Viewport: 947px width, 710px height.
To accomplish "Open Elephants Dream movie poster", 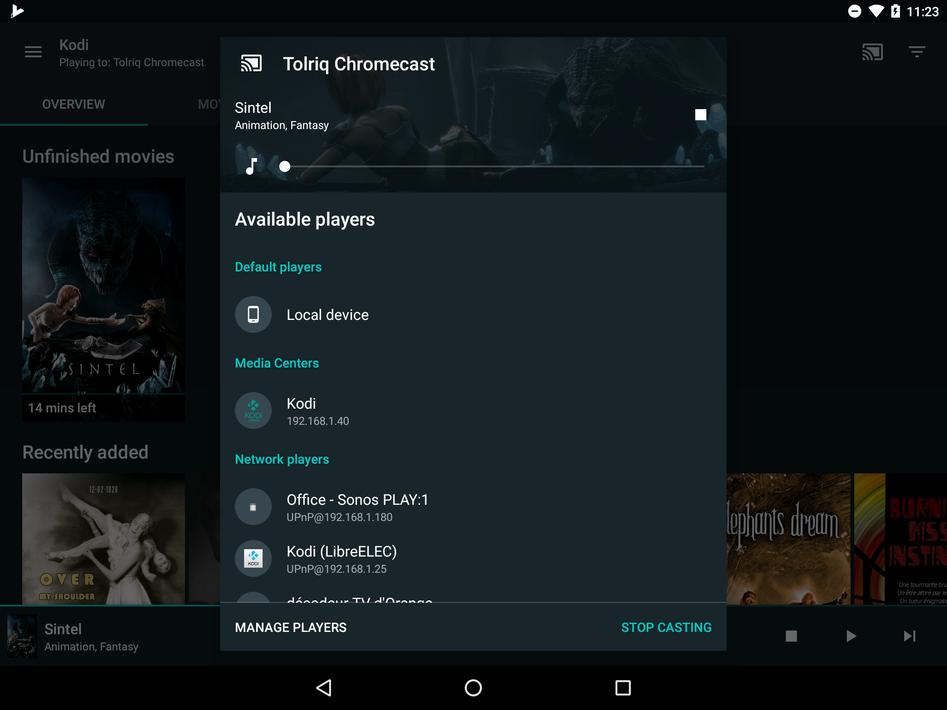I will (788, 539).
